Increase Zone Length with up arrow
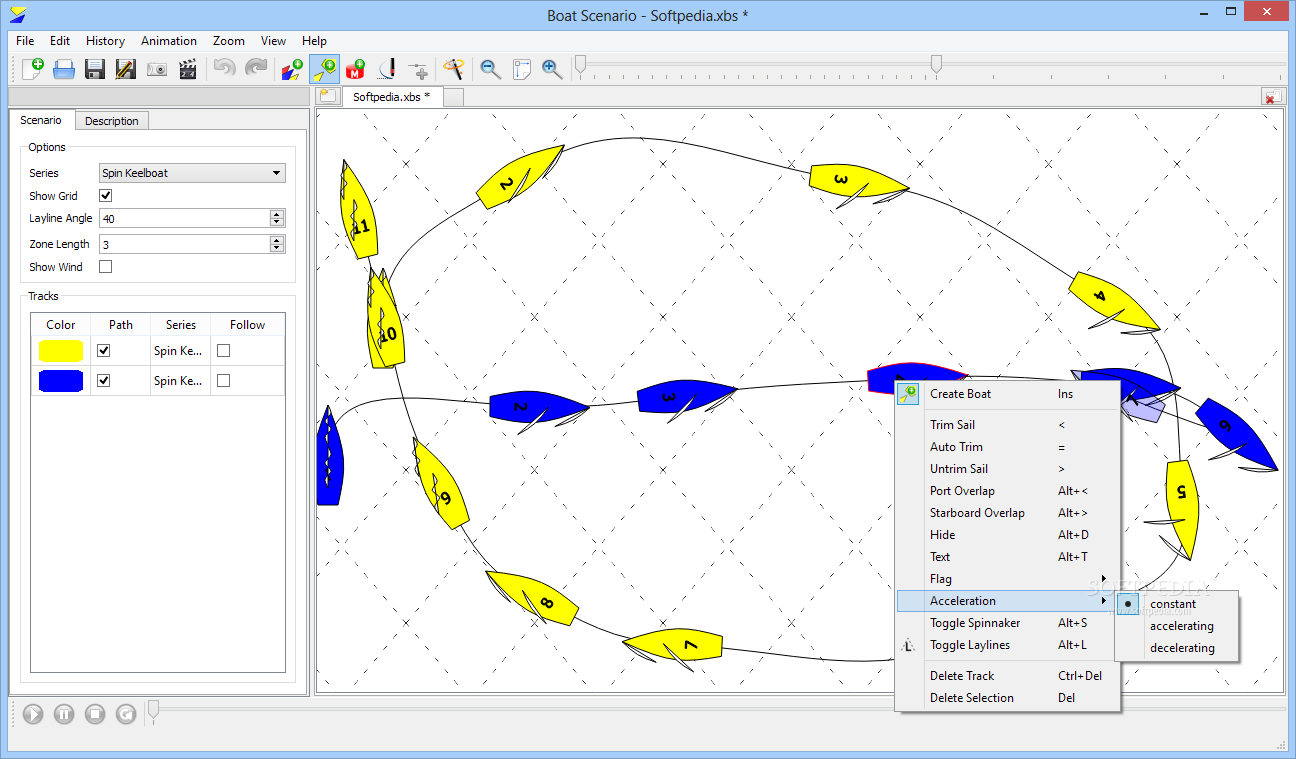The height and width of the screenshot is (759, 1296). [x=277, y=240]
